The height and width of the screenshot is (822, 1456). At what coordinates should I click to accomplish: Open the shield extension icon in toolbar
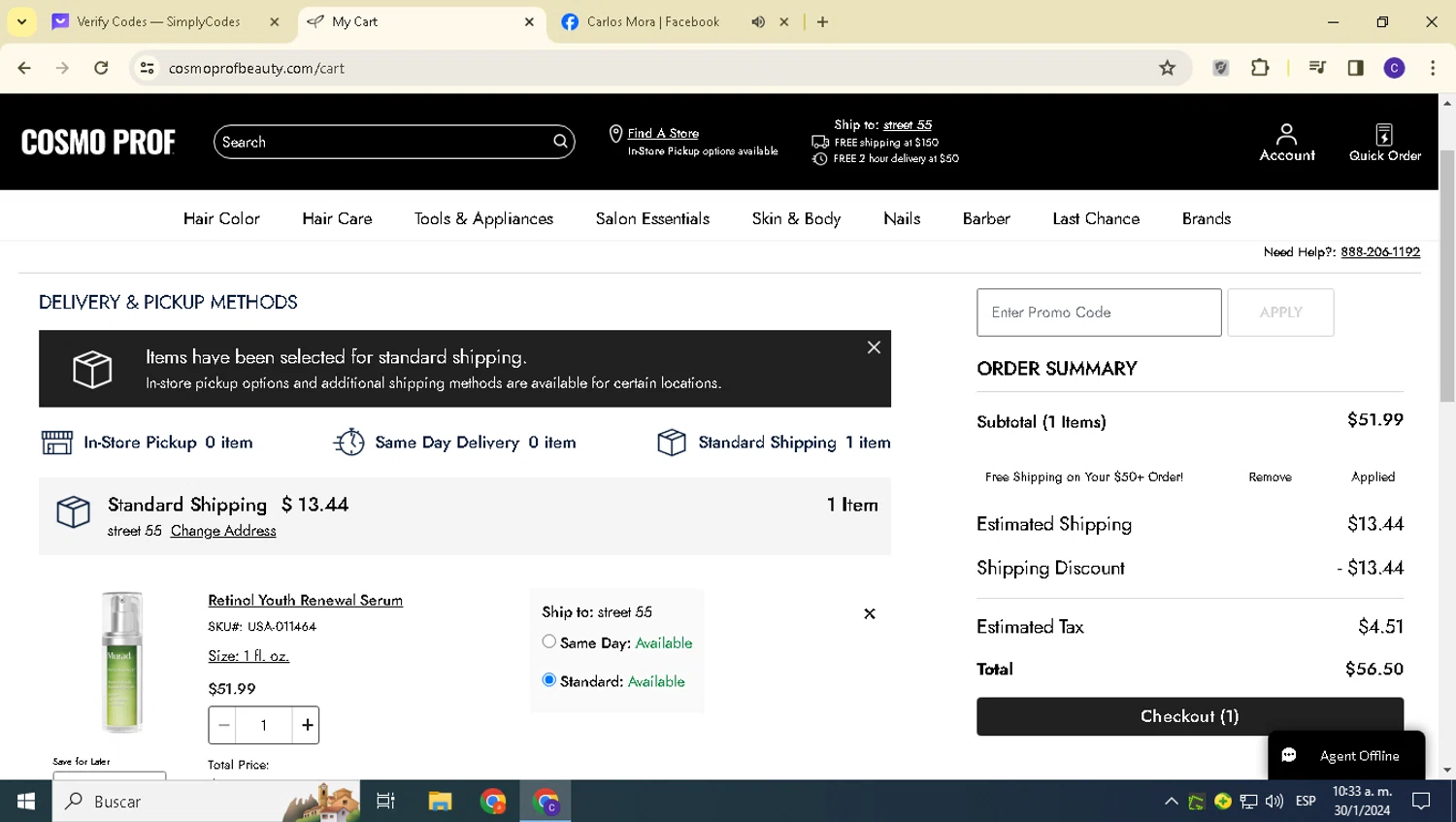(1221, 68)
